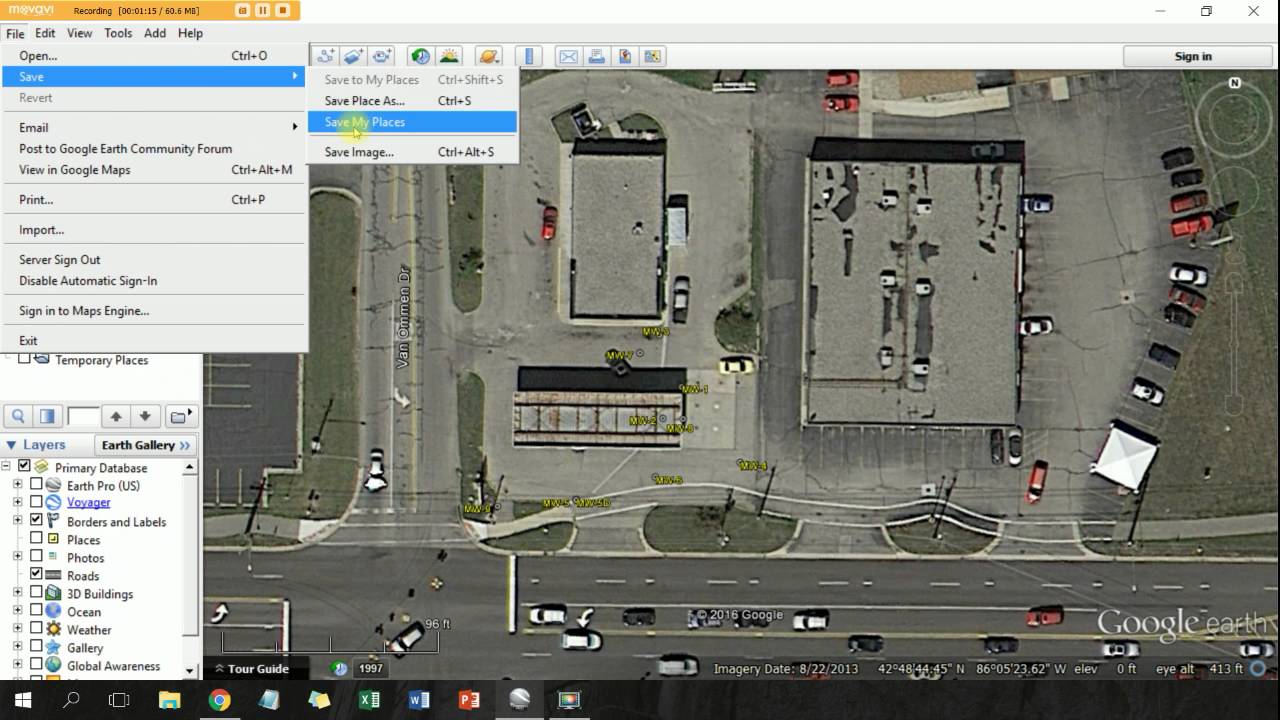Click the Voyager link in Layers
The height and width of the screenshot is (720, 1280).
pos(88,502)
